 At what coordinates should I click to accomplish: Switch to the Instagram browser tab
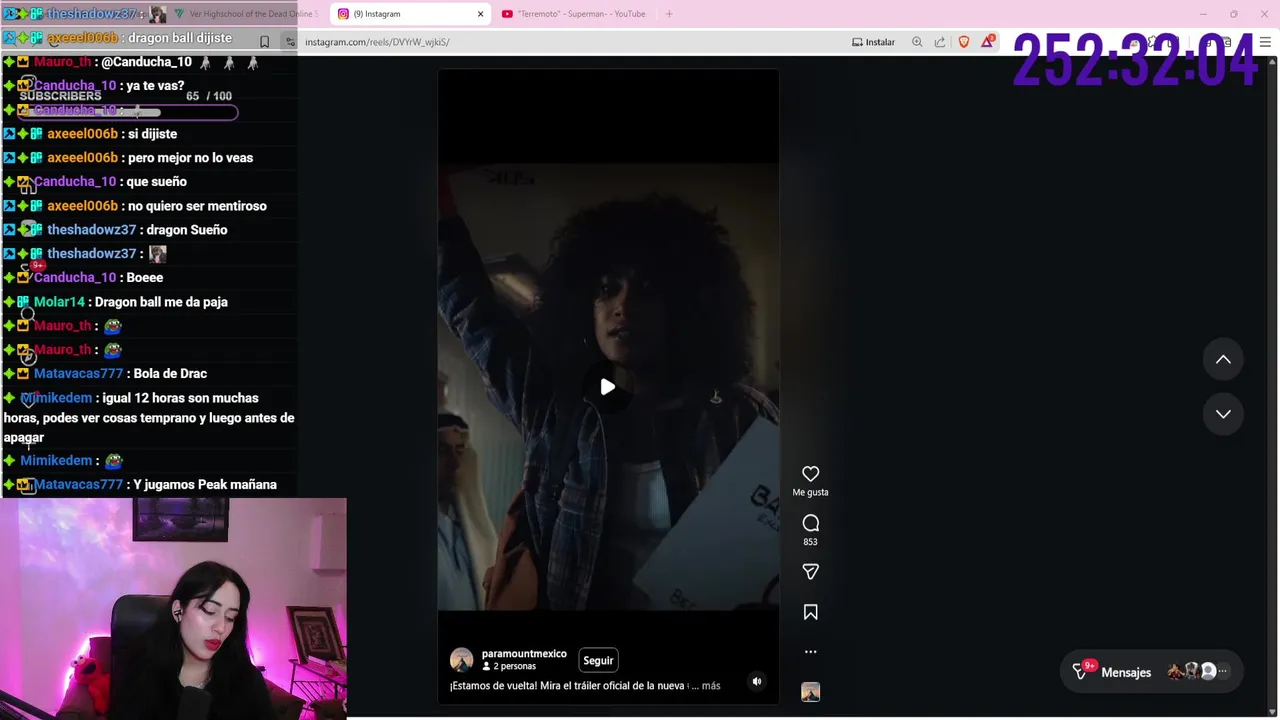[410, 14]
